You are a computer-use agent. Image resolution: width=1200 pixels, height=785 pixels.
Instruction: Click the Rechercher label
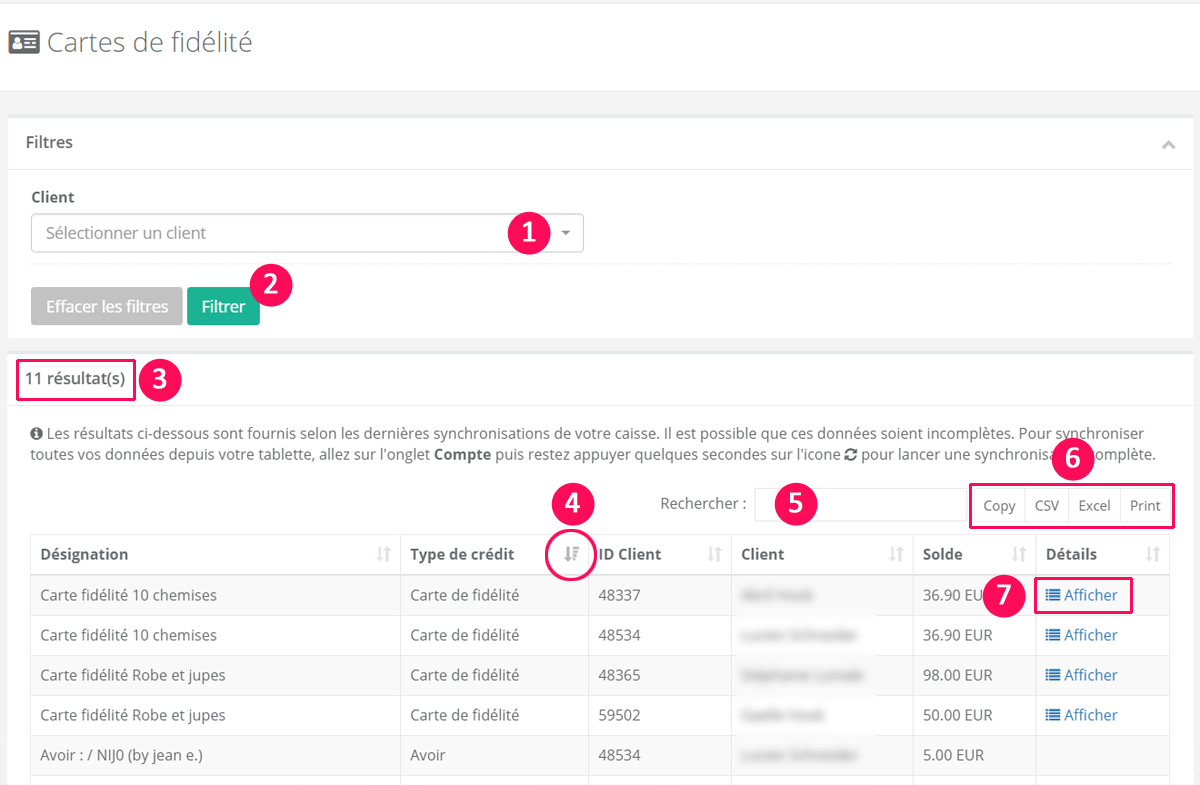tap(703, 503)
